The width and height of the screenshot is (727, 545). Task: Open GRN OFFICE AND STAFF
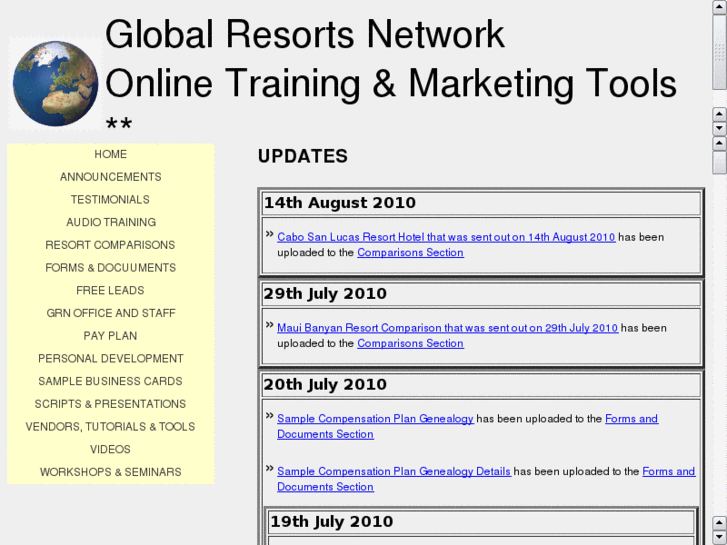click(110, 314)
